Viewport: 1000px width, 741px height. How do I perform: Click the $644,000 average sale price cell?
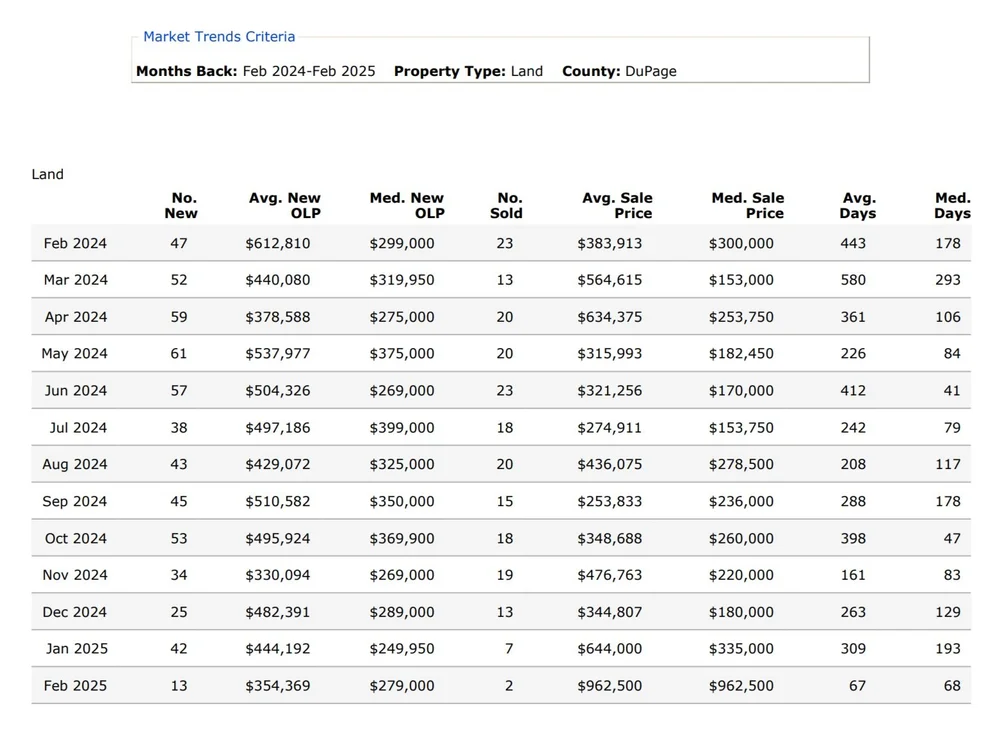[x=610, y=649]
